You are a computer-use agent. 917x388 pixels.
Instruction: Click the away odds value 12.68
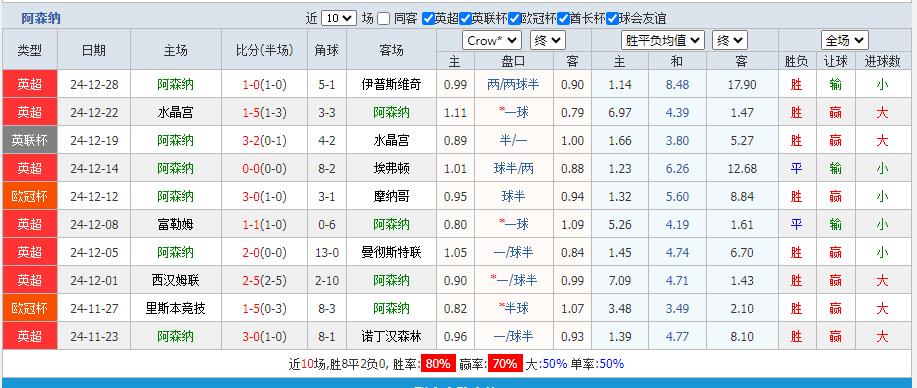(742, 169)
